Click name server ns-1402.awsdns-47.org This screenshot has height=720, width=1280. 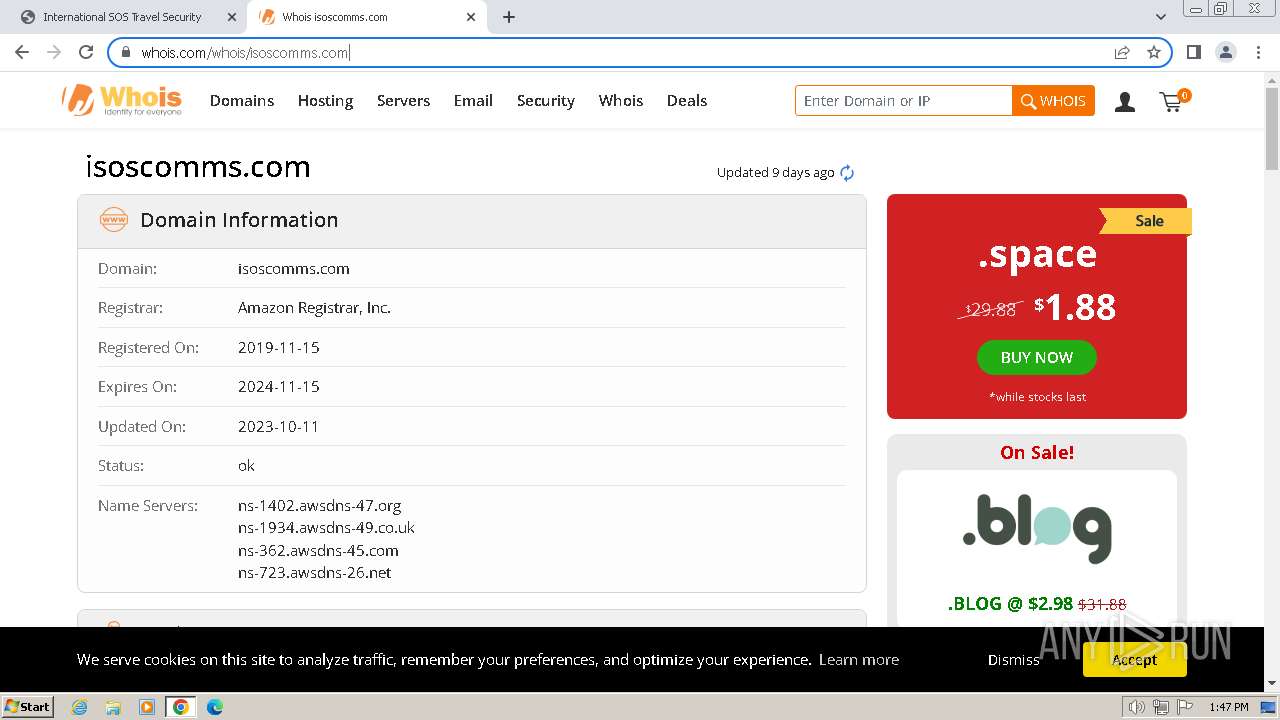[x=319, y=506]
